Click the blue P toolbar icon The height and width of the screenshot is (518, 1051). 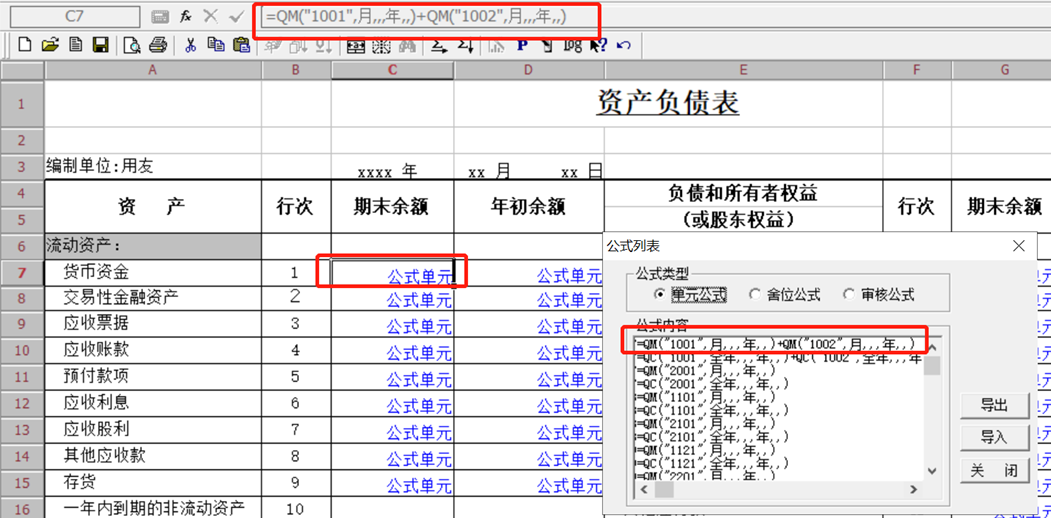point(522,46)
